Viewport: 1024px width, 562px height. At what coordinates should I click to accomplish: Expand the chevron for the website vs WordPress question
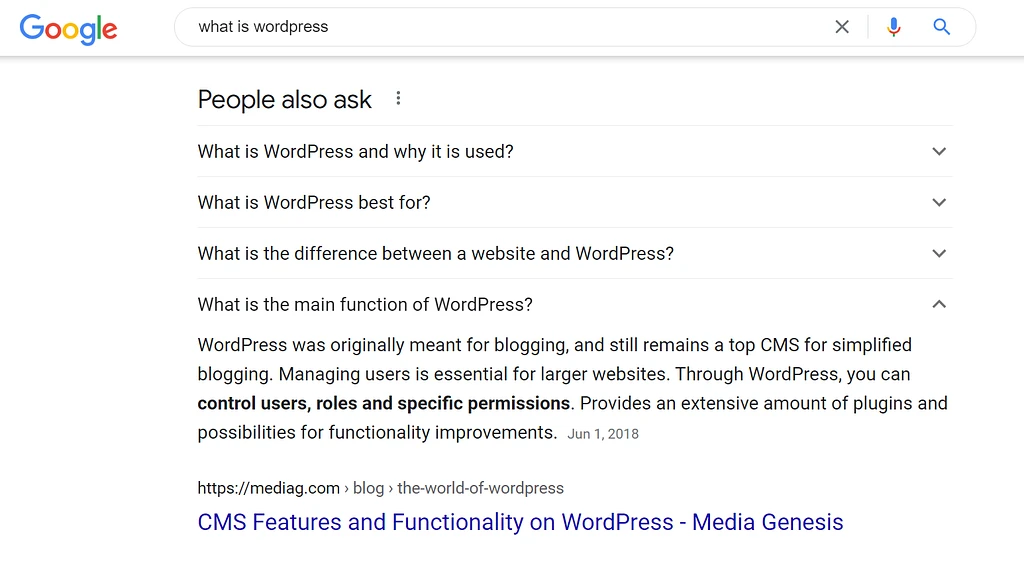click(938, 254)
